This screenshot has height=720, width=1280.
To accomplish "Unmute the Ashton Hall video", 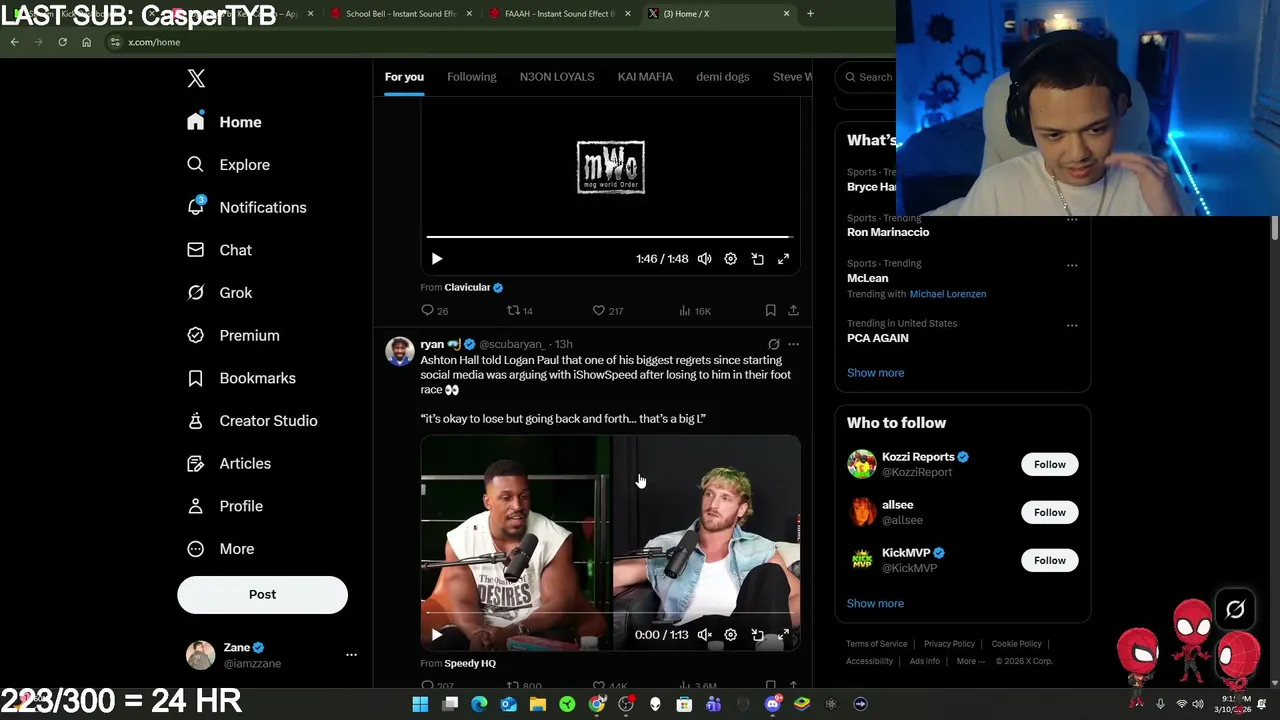I will tap(705, 635).
